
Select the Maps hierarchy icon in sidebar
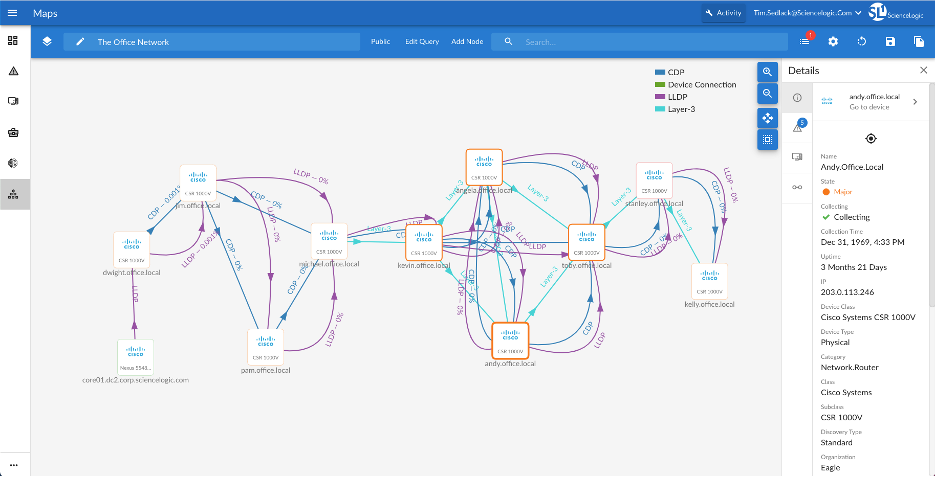point(13,194)
